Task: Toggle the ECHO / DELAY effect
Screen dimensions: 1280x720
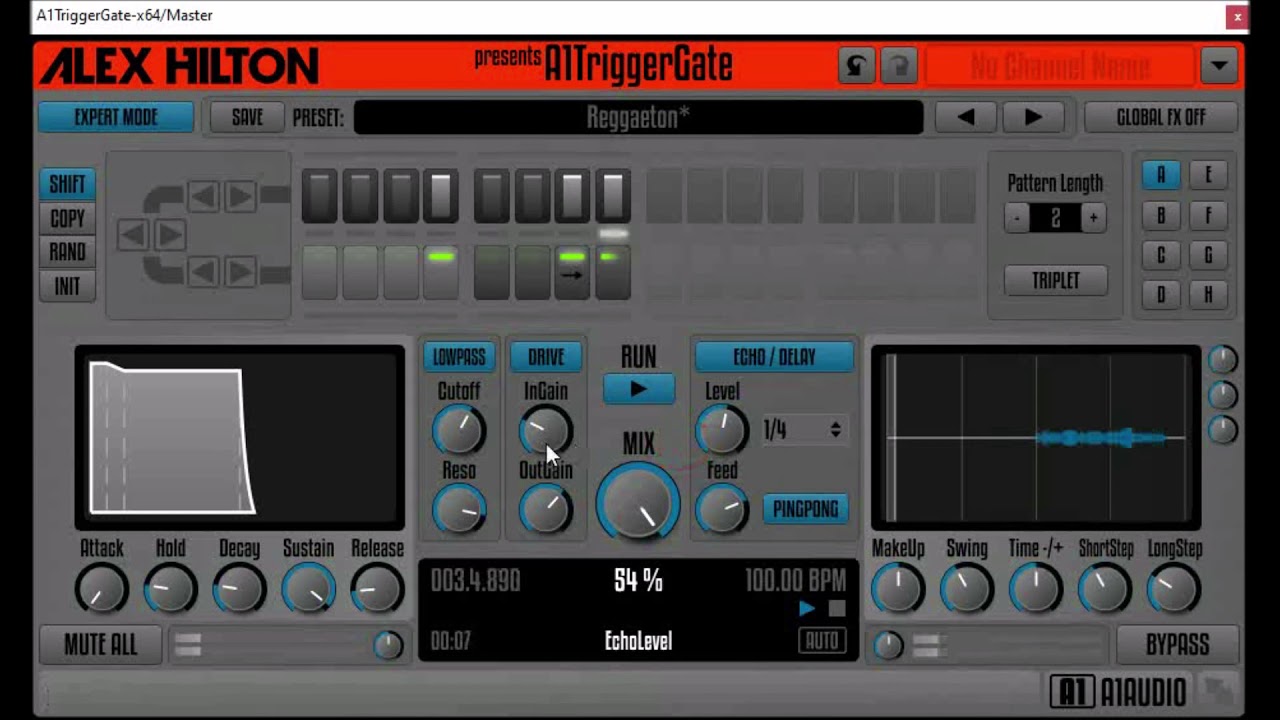Action: tap(774, 356)
